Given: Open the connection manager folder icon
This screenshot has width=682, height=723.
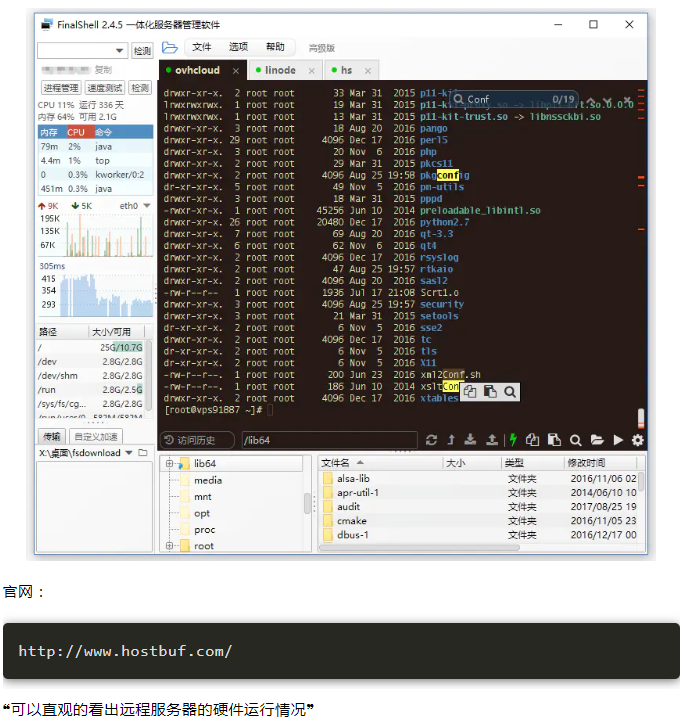Looking at the screenshot, I should 170,48.
